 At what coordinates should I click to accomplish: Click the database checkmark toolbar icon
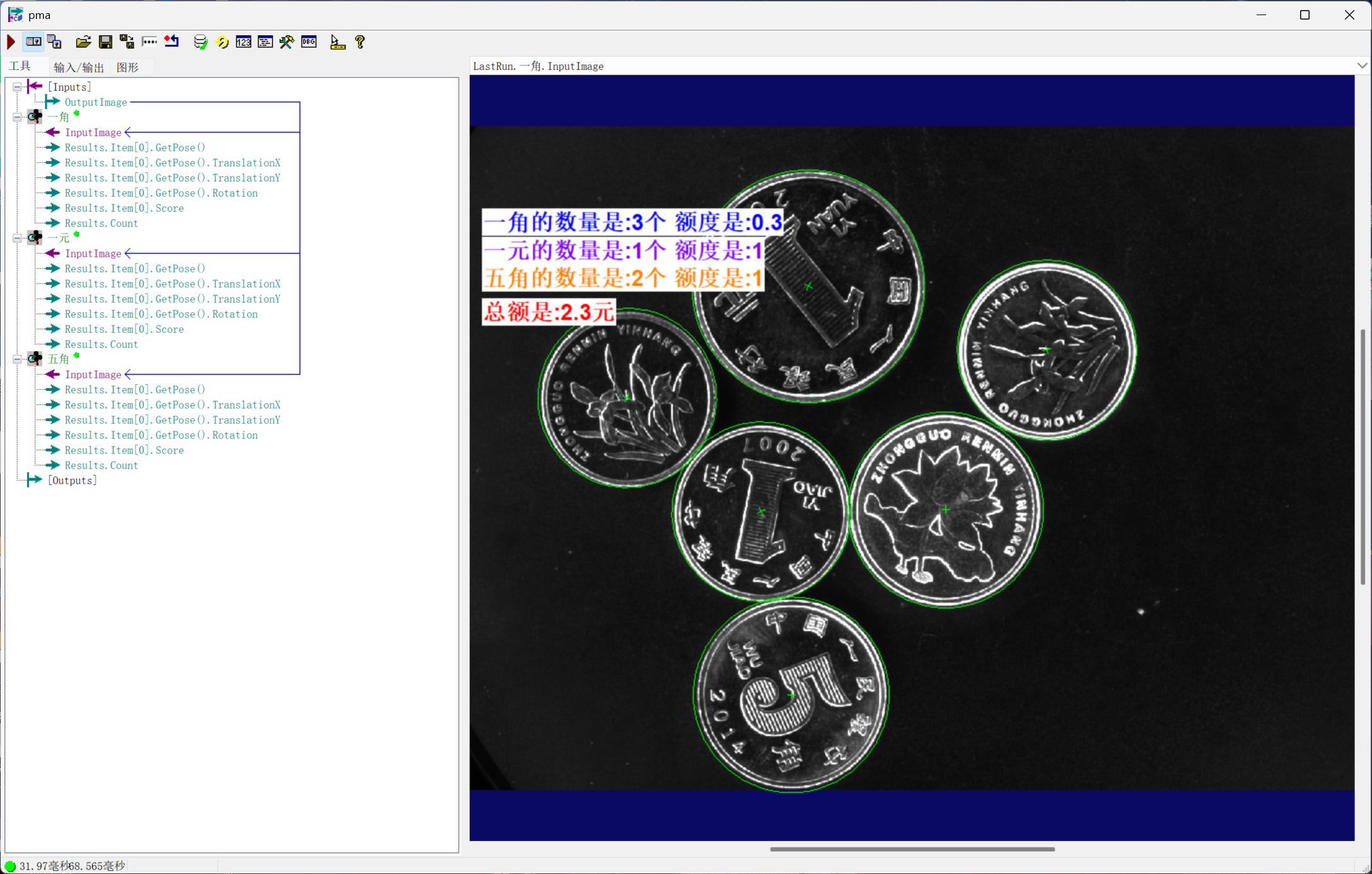[x=200, y=42]
